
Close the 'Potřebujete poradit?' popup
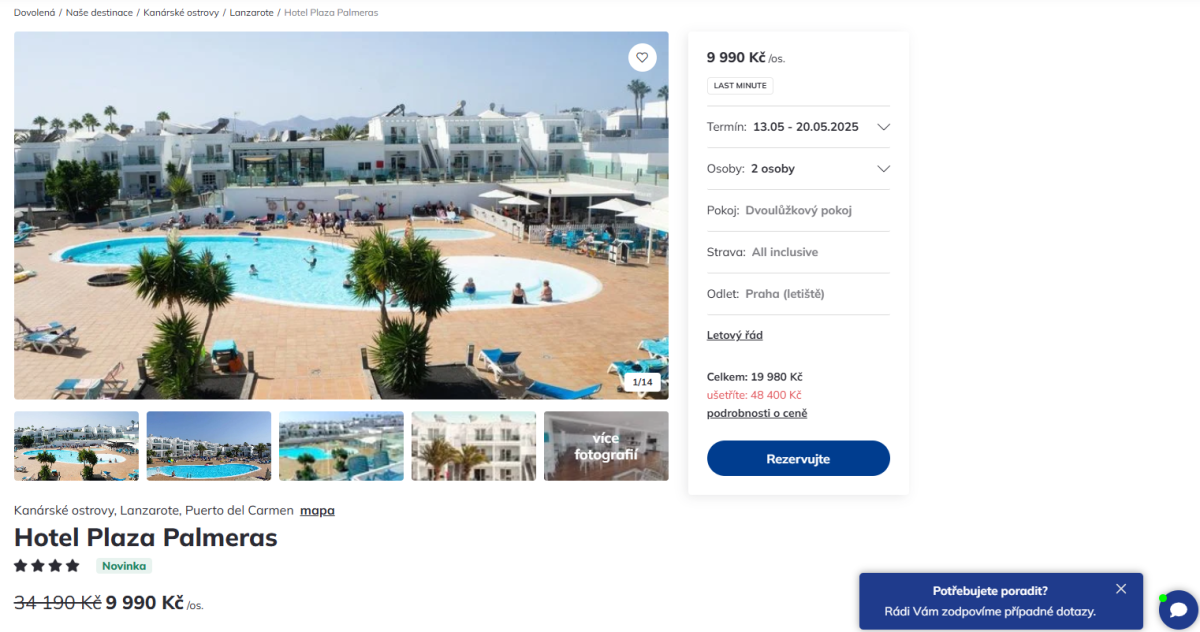coord(1121,589)
